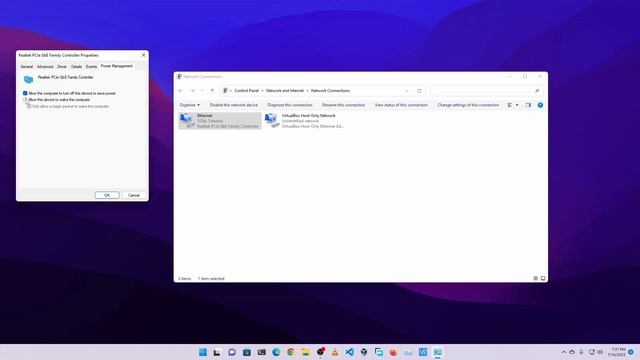Viewport: 640px width, 360px height.
Task: Open the taskbar clock and date
Action: pyautogui.click(x=616, y=352)
